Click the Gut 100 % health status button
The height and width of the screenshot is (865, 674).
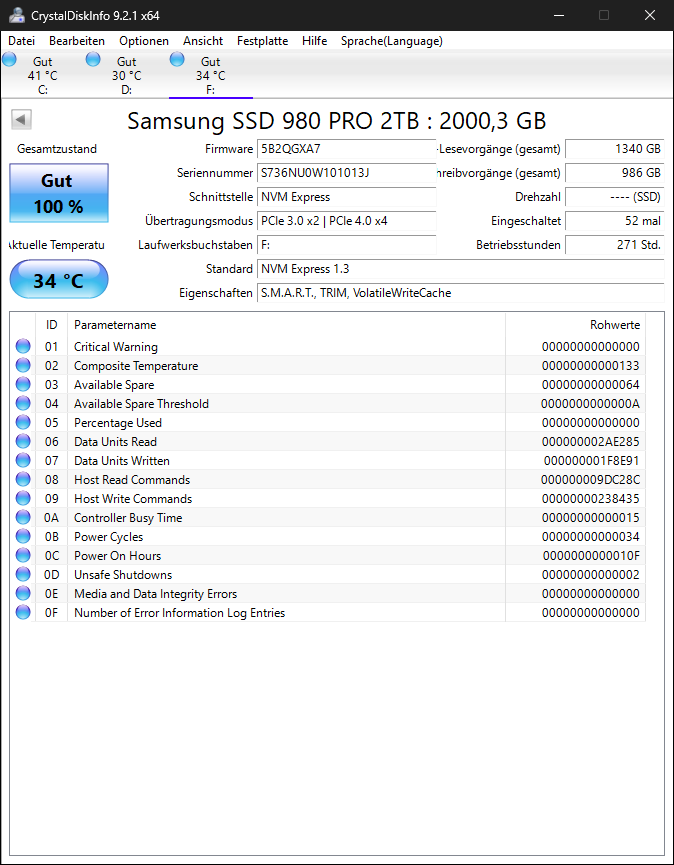tap(59, 193)
